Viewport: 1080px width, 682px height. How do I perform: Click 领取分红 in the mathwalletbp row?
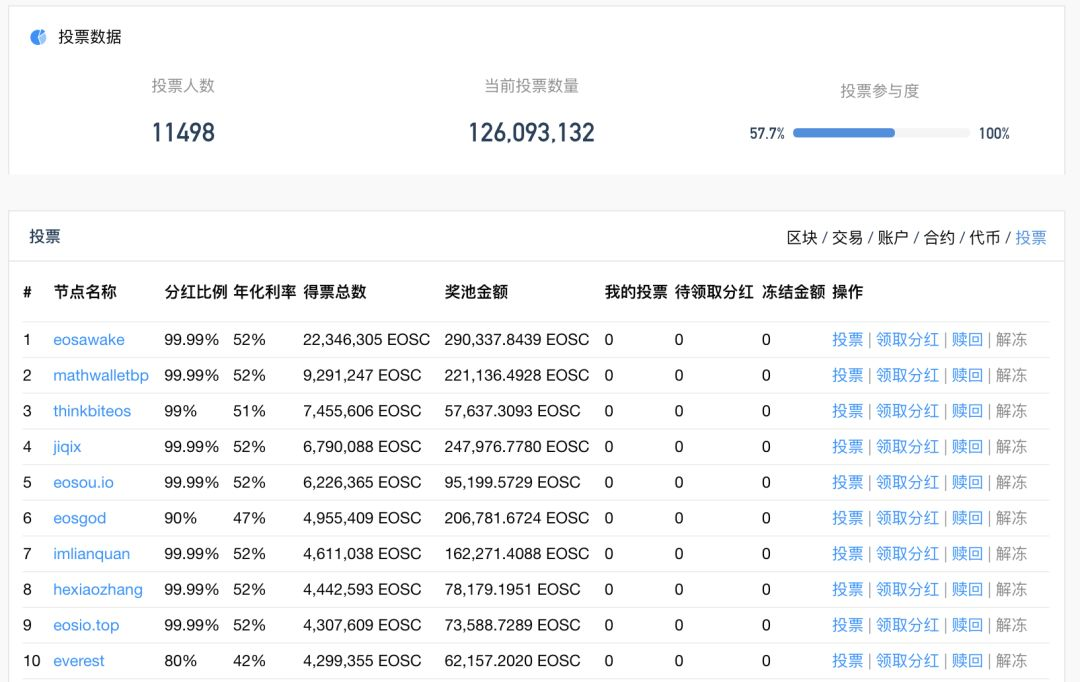click(907, 375)
